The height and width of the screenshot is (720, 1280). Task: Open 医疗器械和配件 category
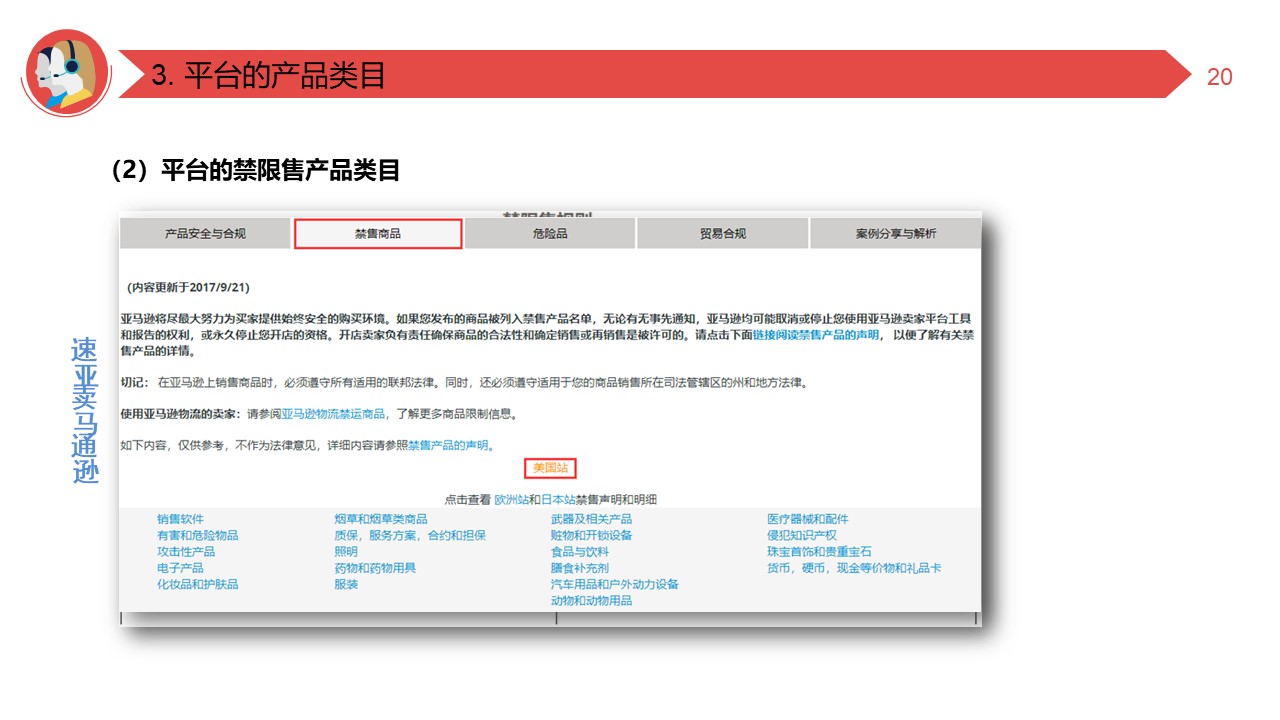(807, 519)
